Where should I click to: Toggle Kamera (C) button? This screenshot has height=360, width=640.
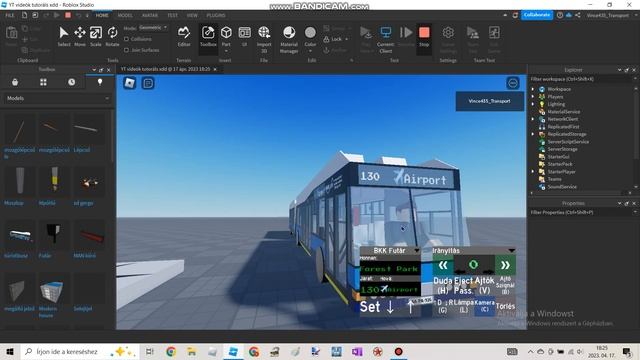coord(484,306)
